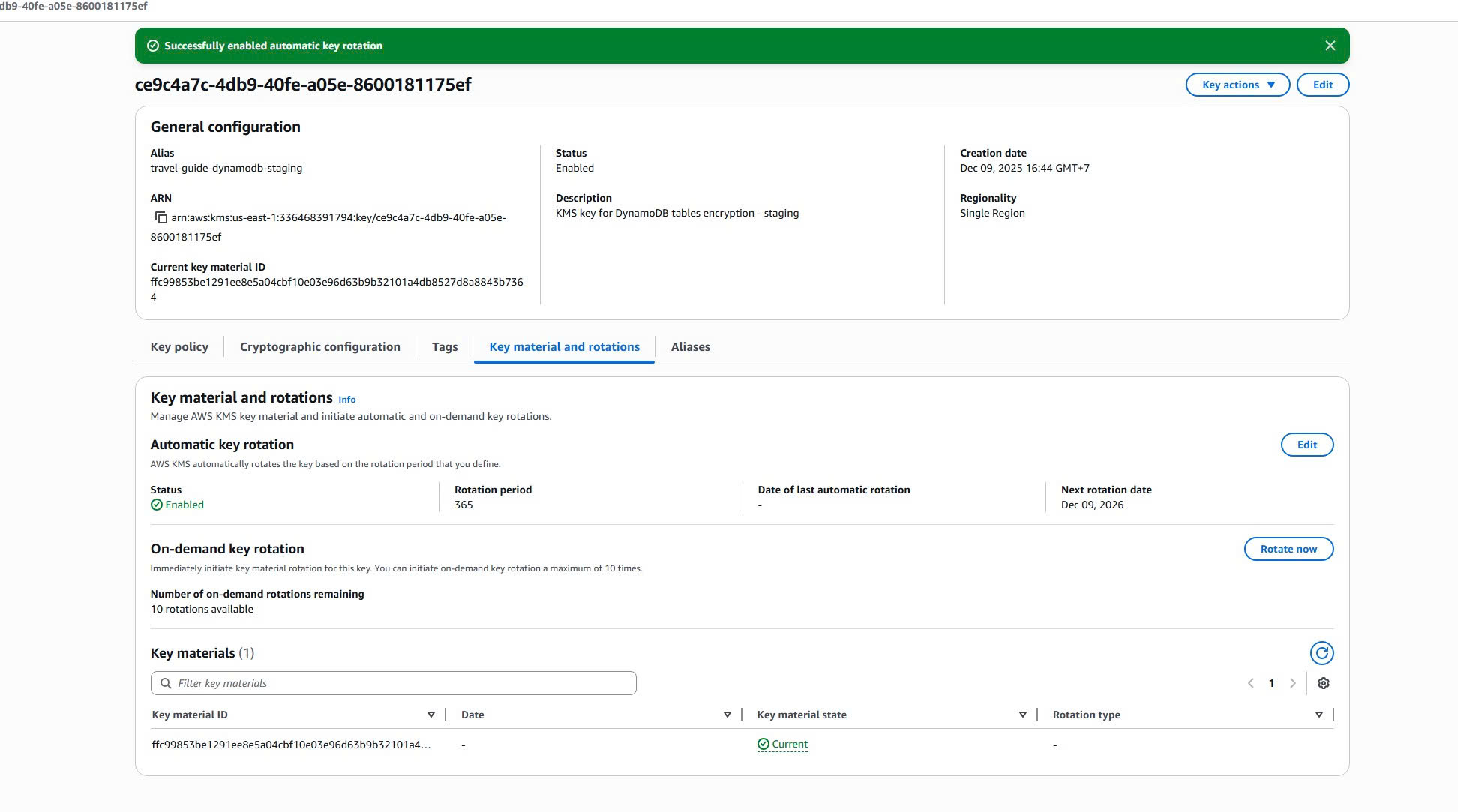The height and width of the screenshot is (812, 1458).
Task: Click the Current state checkmark icon
Action: coord(763,744)
